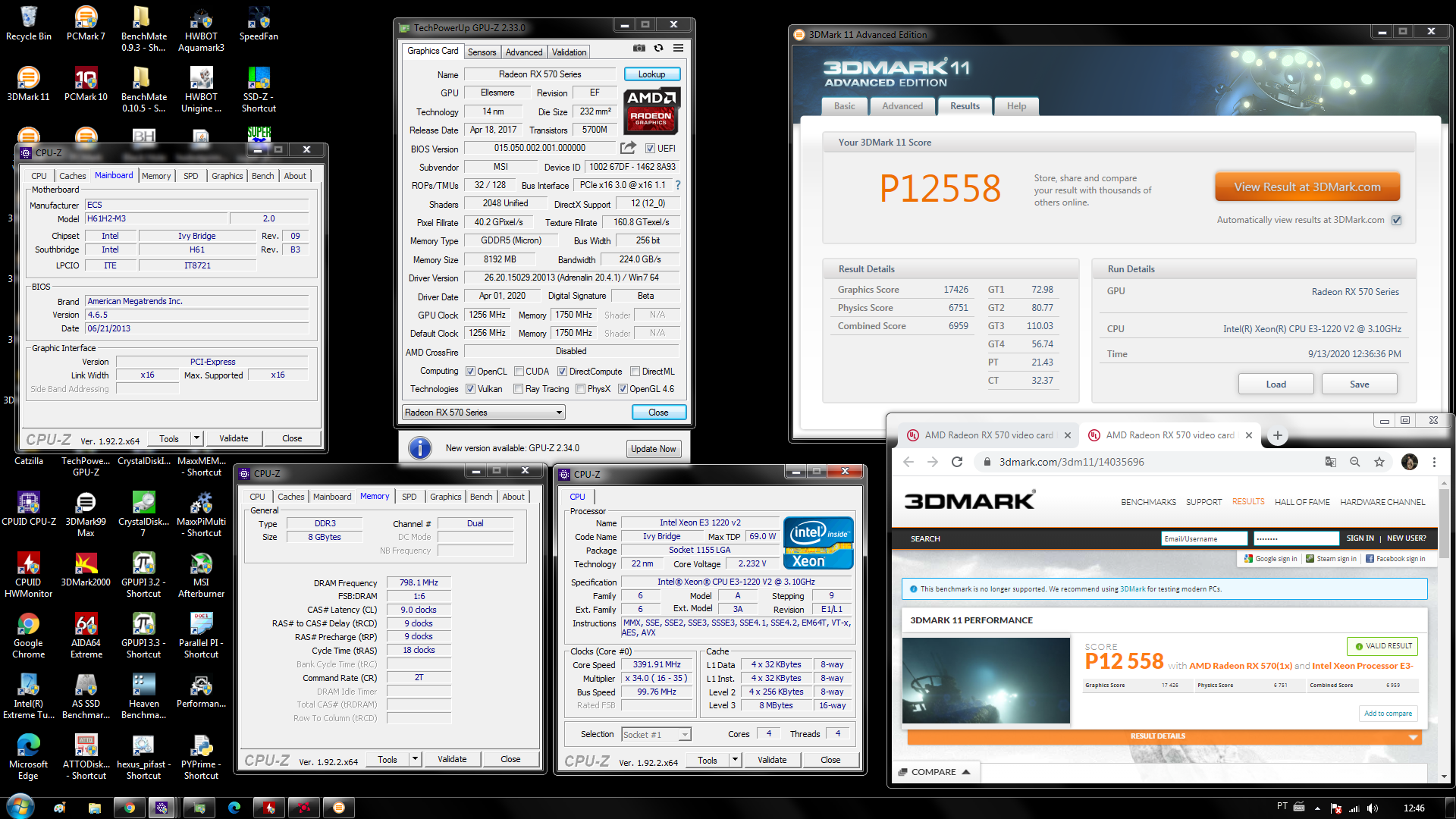Image resolution: width=1456 pixels, height=819 pixels.
Task: Click BIOS version share/export icon
Action: 628,148
